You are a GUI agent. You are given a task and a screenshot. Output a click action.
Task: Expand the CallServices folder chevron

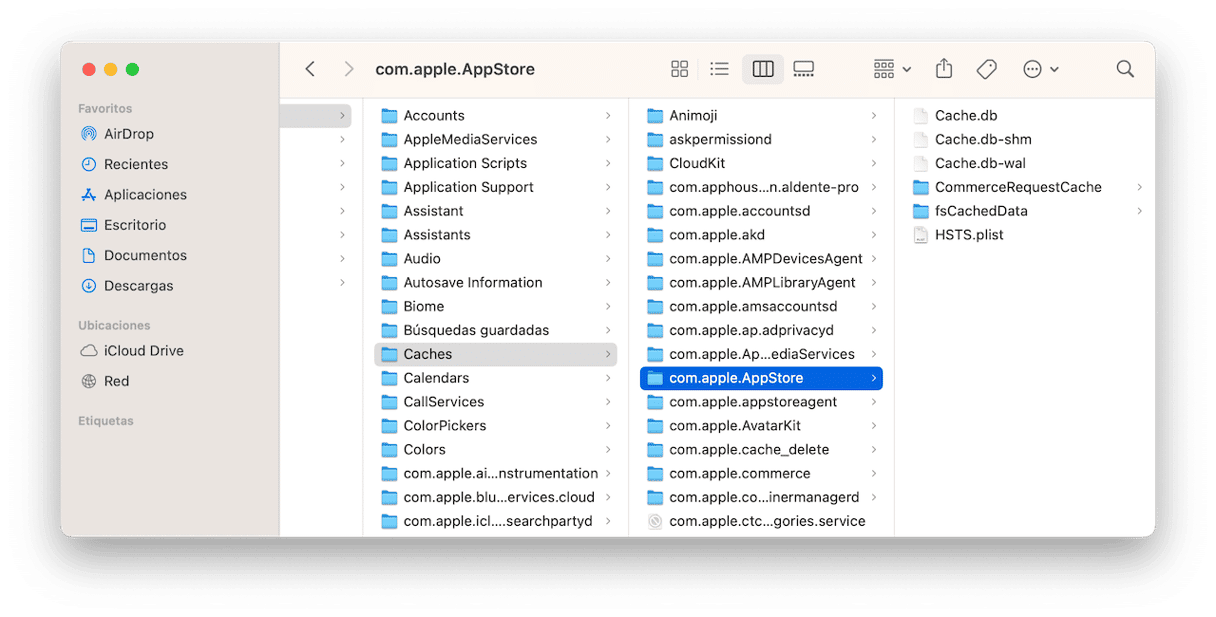pyautogui.click(x=608, y=402)
